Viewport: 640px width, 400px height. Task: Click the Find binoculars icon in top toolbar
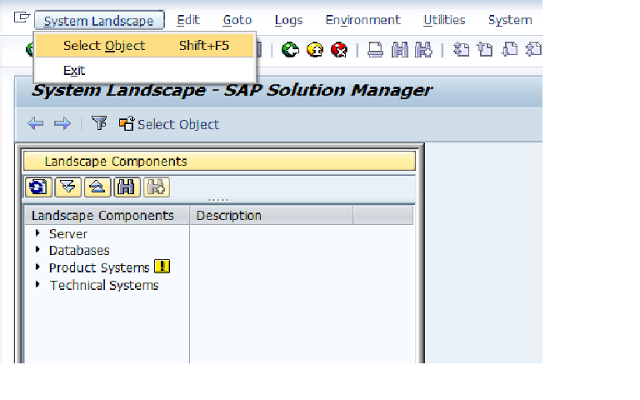click(x=400, y=50)
